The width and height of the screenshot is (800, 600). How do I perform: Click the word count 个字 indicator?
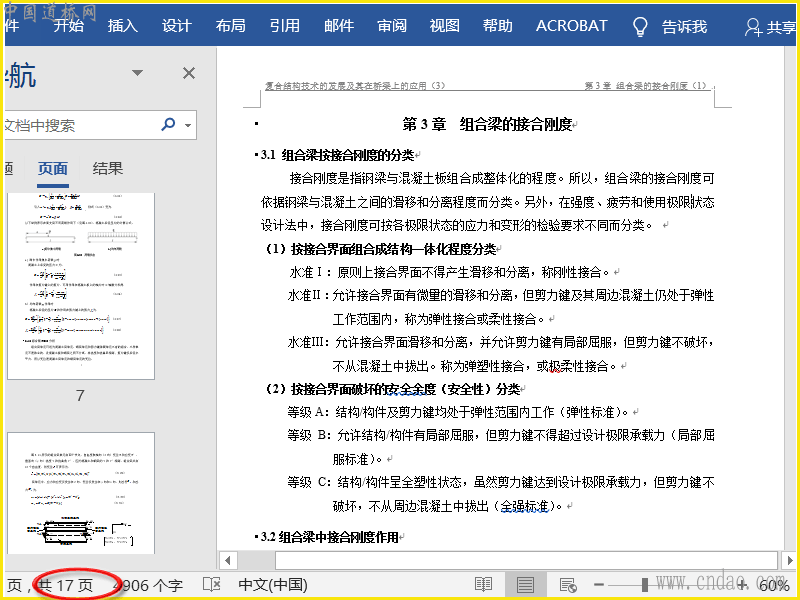pyautogui.click(x=148, y=585)
